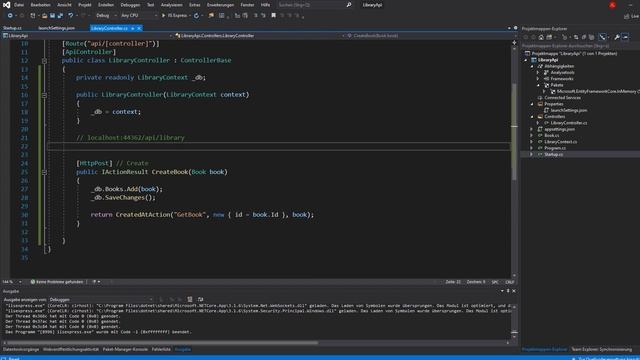Open the Debuggen menu
The height and width of the screenshot is (360, 640).
(x=130, y=5)
